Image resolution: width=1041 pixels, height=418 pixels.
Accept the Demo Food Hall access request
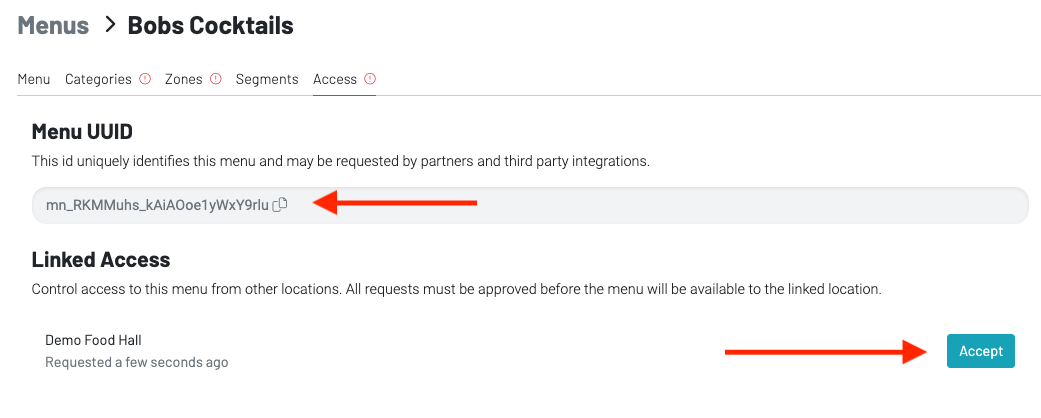(980, 351)
